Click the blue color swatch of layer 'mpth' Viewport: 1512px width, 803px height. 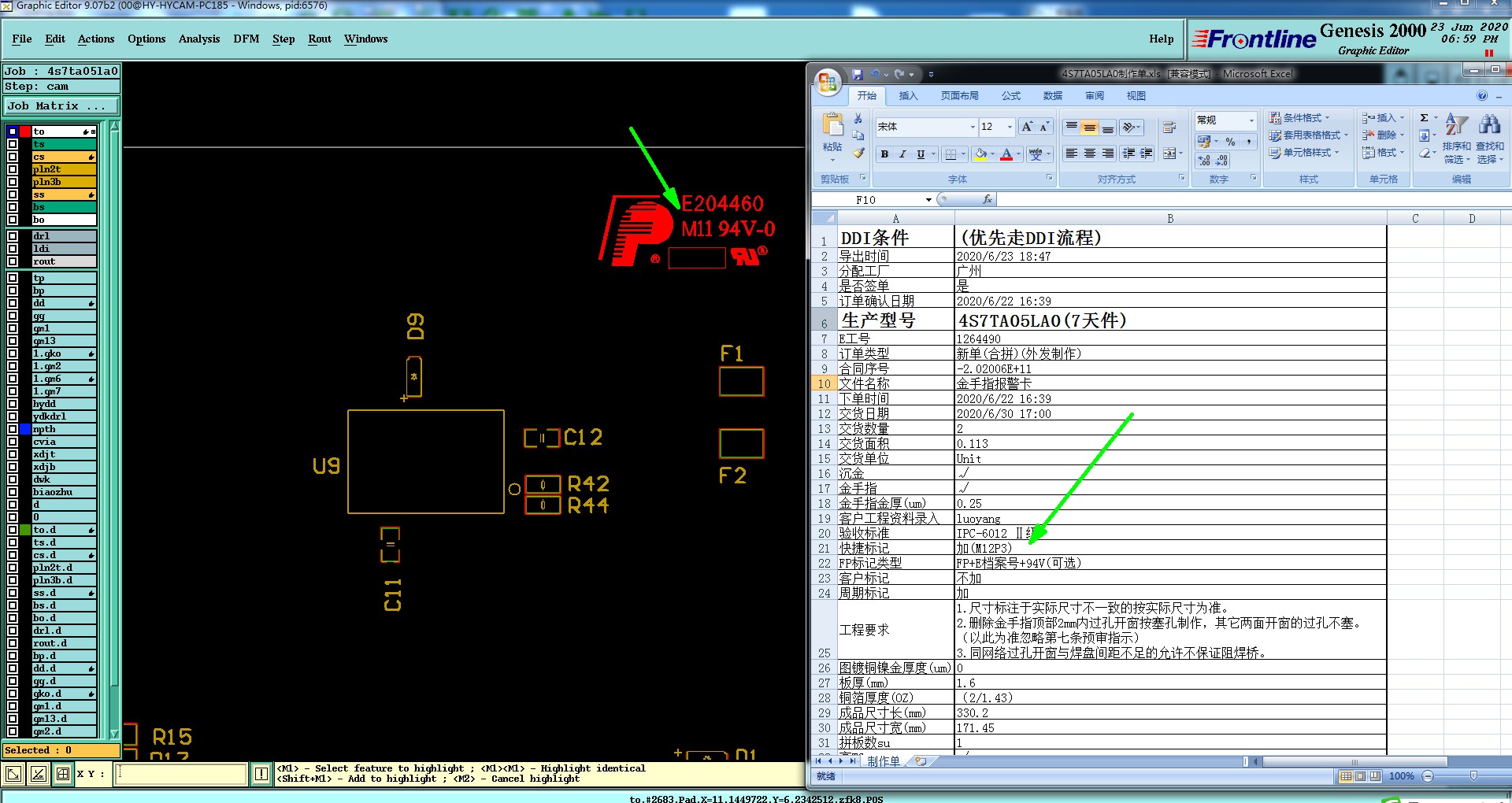point(25,429)
